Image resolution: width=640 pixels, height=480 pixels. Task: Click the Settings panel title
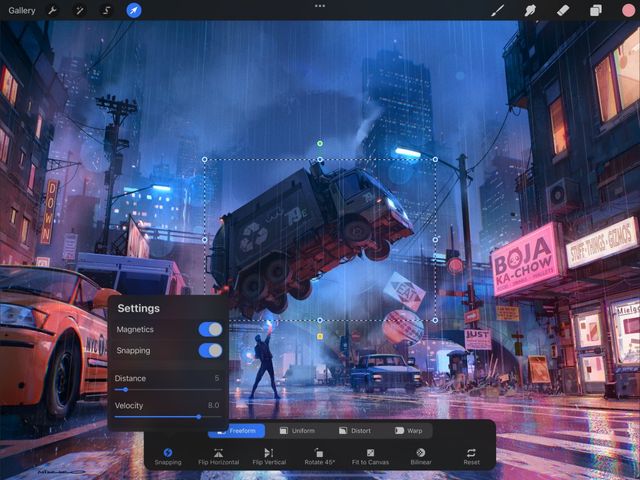click(138, 308)
